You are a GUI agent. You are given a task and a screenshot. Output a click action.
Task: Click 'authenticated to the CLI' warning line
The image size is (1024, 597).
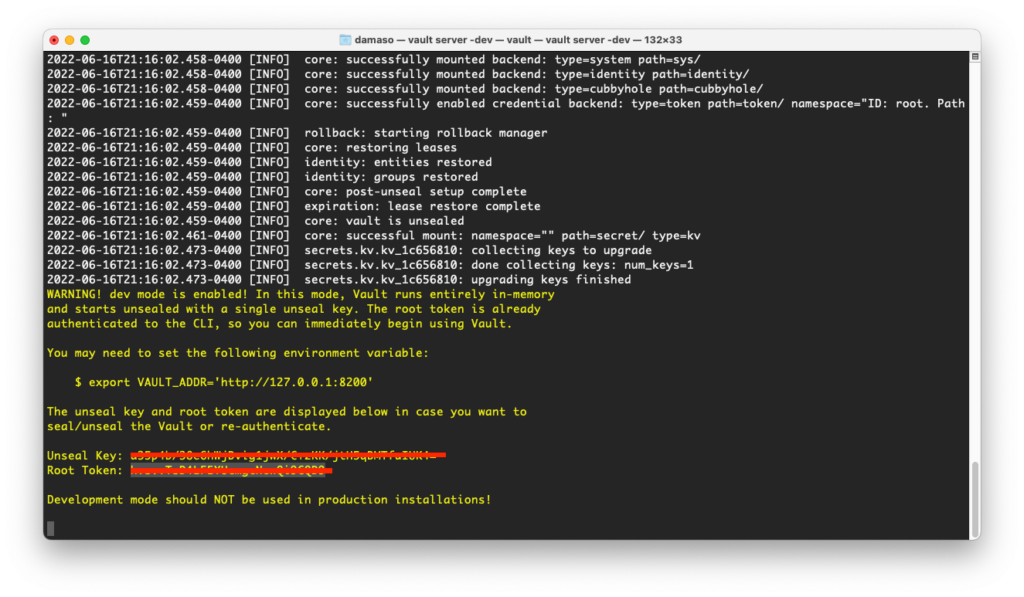point(280,324)
